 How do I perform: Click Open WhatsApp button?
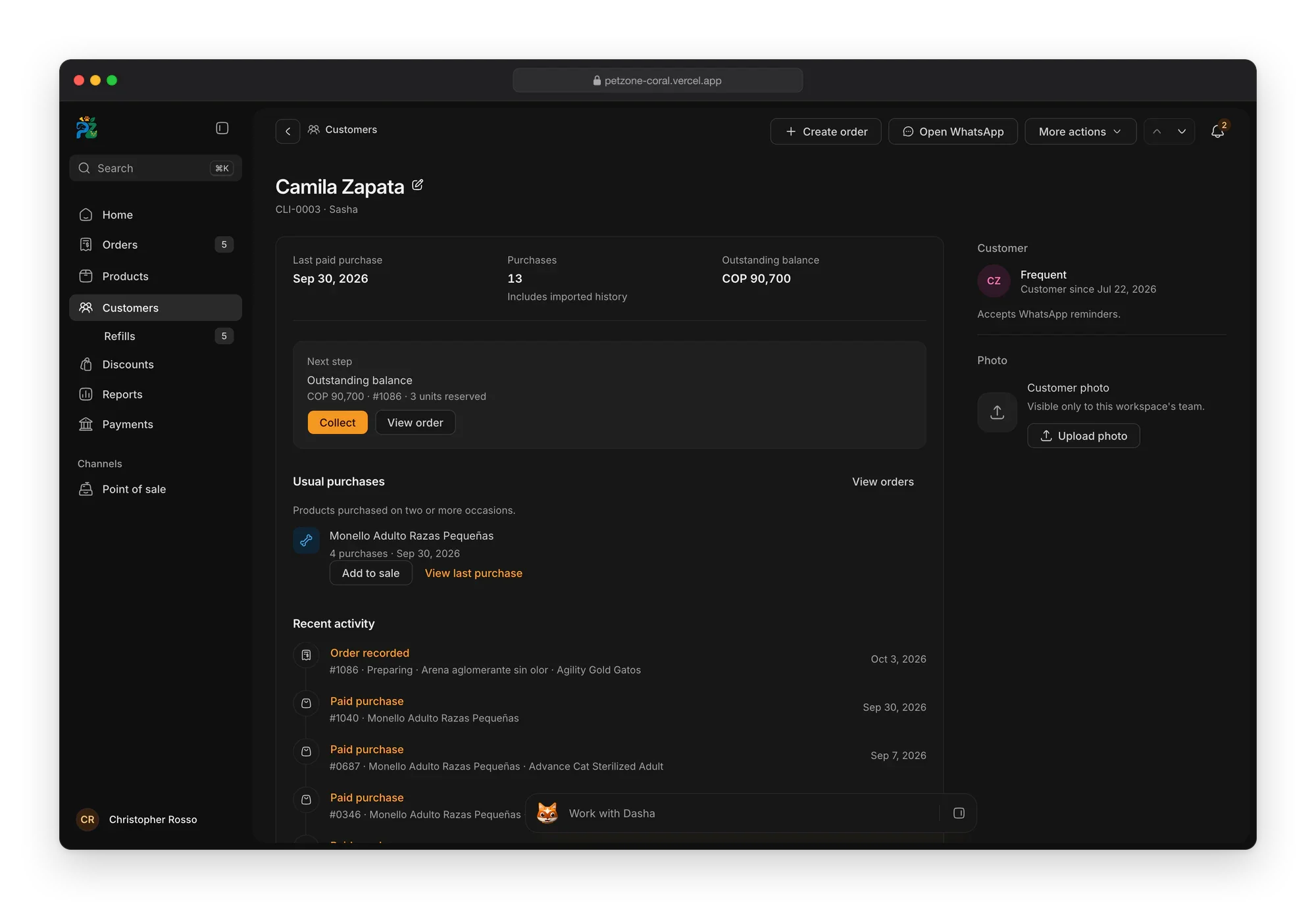953,132
